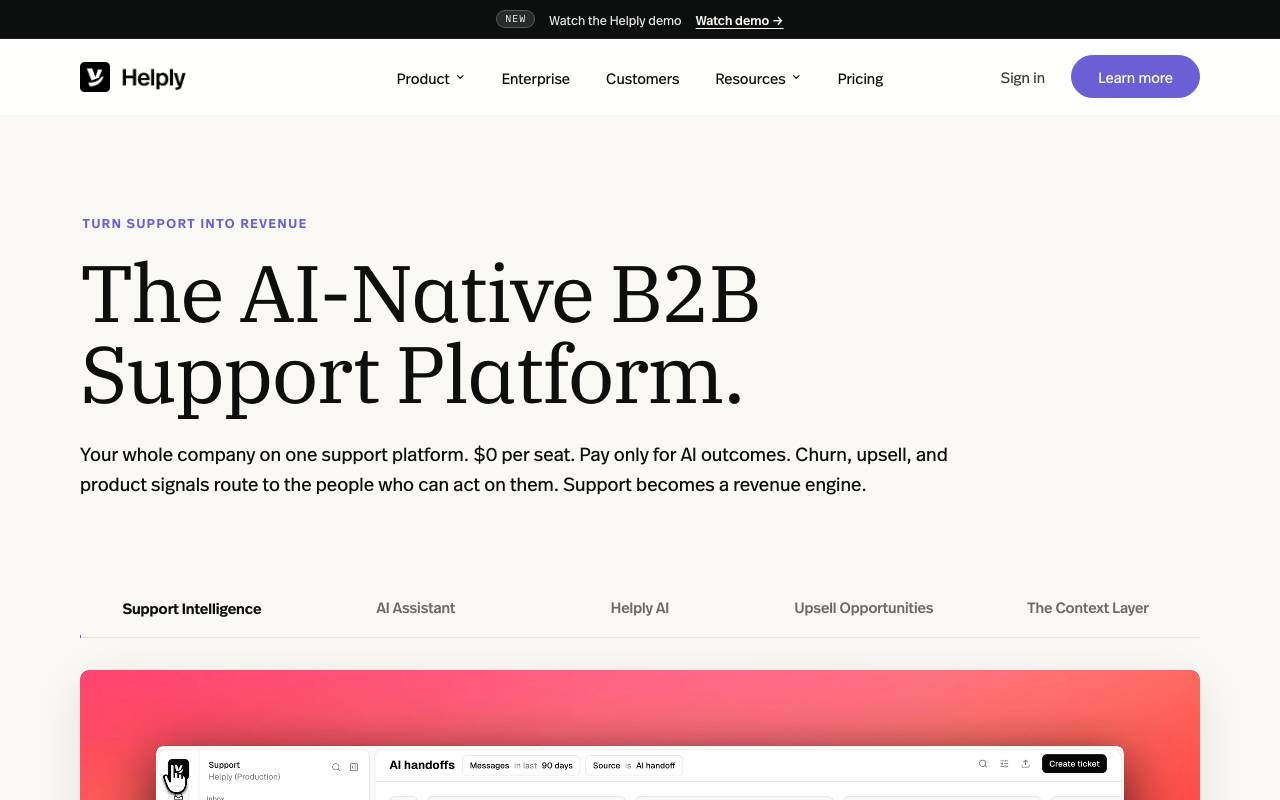The width and height of the screenshot is (1280, 800).
Task: Click the NEW badge in the top banner
Action: coord(515,19)
